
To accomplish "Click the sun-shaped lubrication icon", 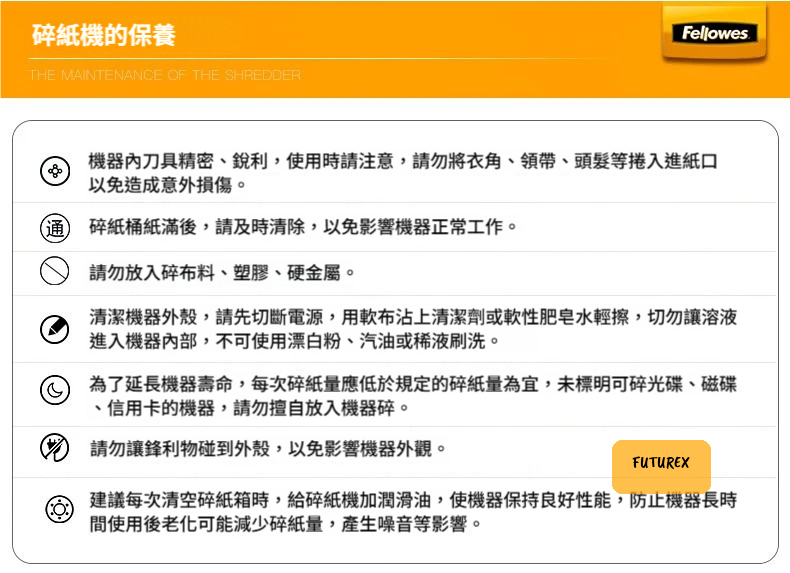I will (x=59, y=510).
